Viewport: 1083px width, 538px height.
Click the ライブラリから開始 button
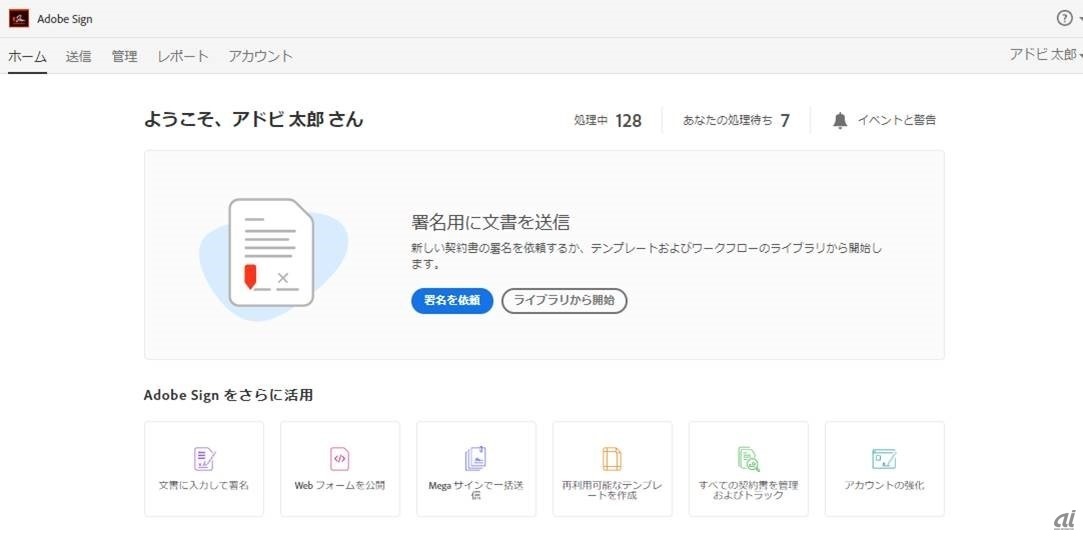(564, 301)
